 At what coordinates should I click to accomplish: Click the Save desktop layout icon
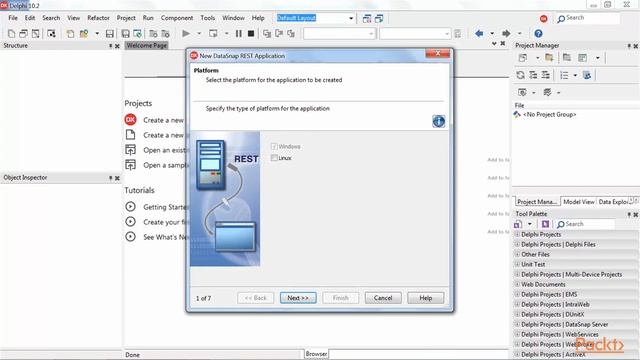pos(367,18)
